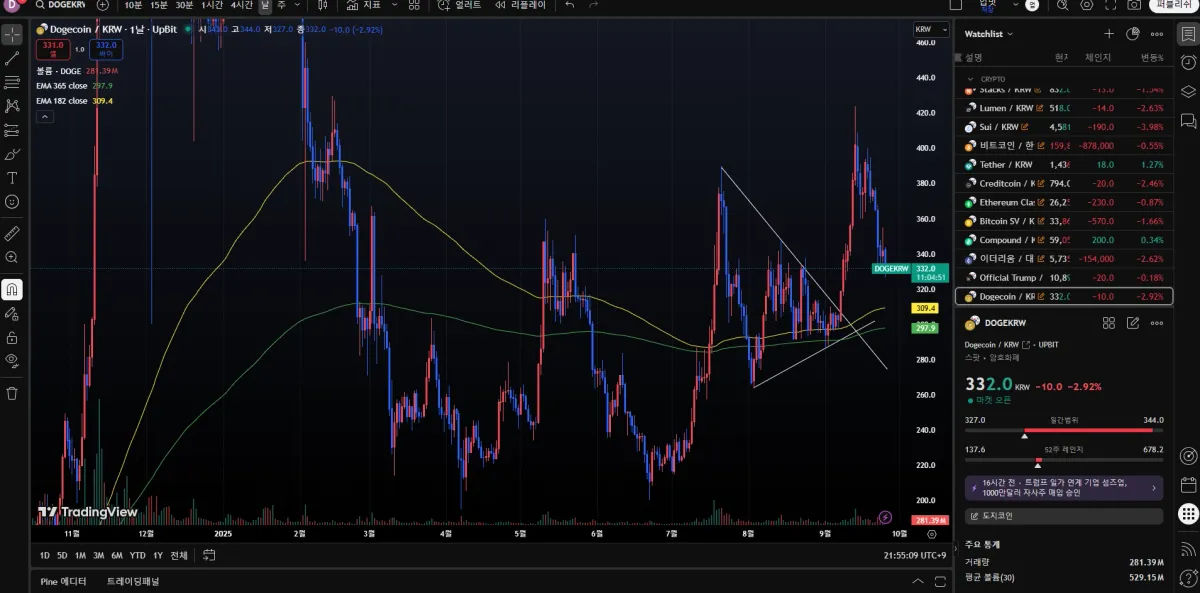
Task: Select the brush drawing tool
Action: click(x=12, y=154)
